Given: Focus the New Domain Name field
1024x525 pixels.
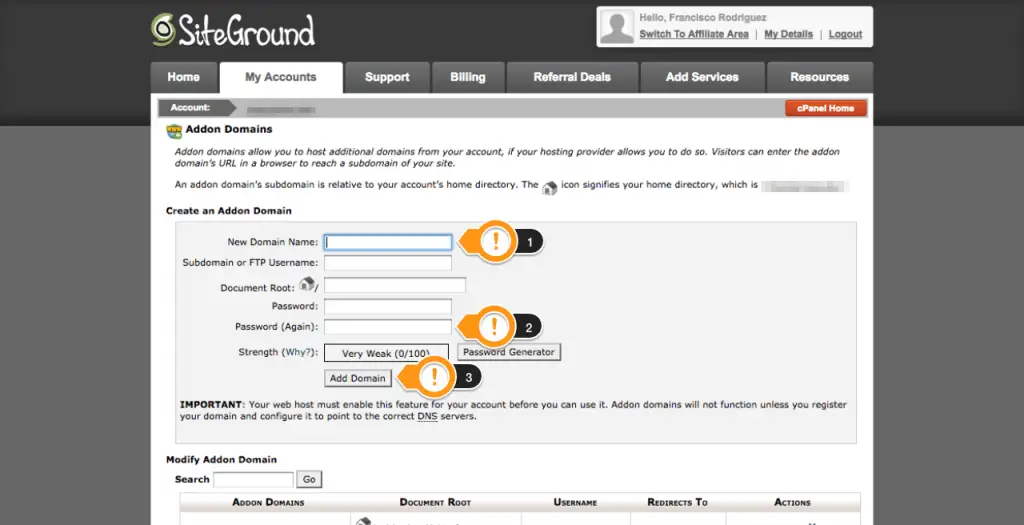Looking at the screenshot, I should tap(388, 242).
